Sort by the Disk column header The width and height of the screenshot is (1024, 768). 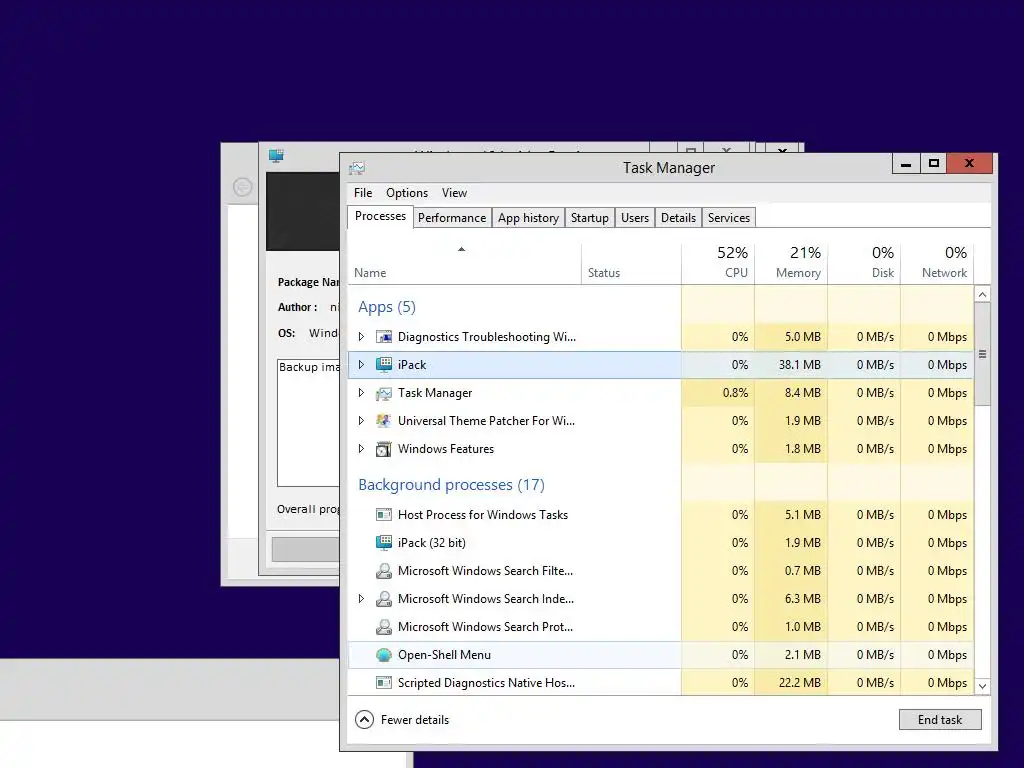(x=864, y=264)
